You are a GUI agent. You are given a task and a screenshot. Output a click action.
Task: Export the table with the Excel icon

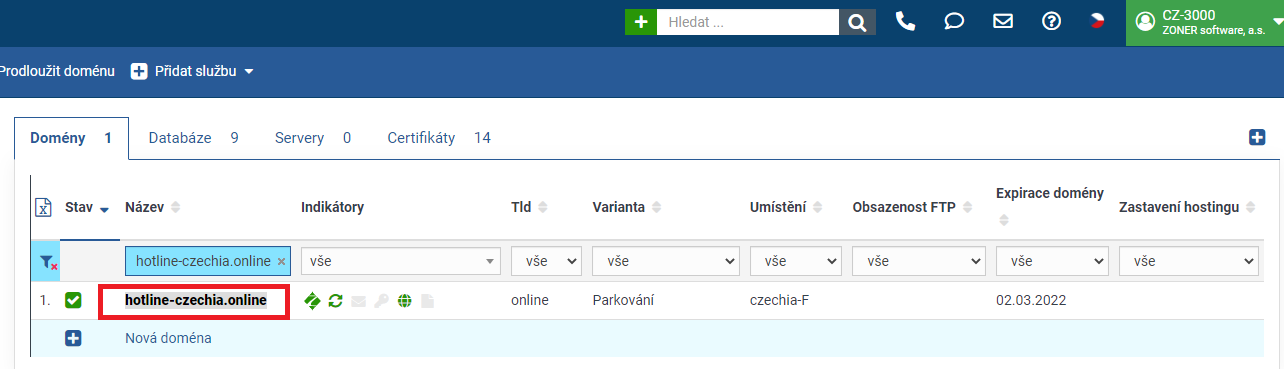pyautogui.click(x=43, y=208)
